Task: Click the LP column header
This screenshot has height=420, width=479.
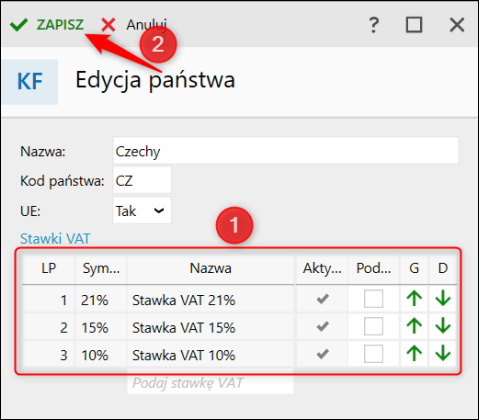Action: tap(49, 268)
